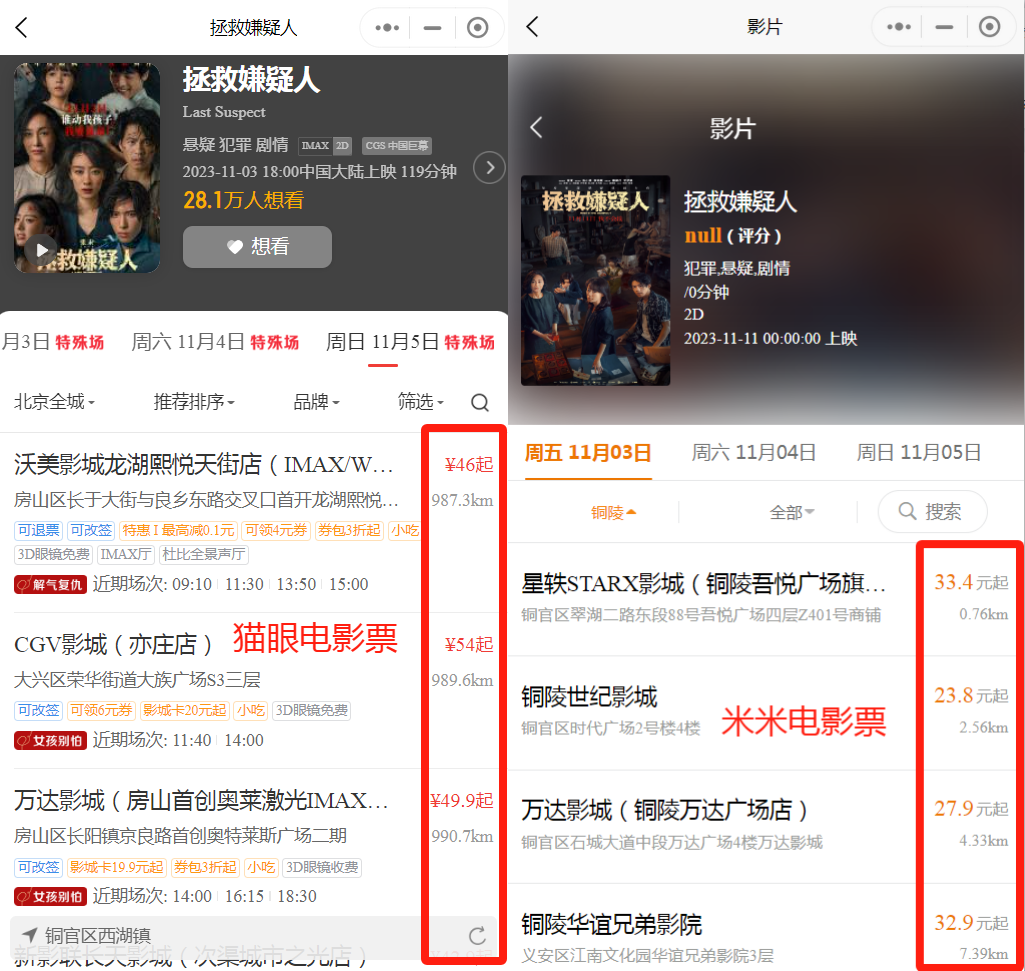Go back using the top arrow in 影片 panel
This screenshot has width=1025, height=971.
[x=533, y=27]
